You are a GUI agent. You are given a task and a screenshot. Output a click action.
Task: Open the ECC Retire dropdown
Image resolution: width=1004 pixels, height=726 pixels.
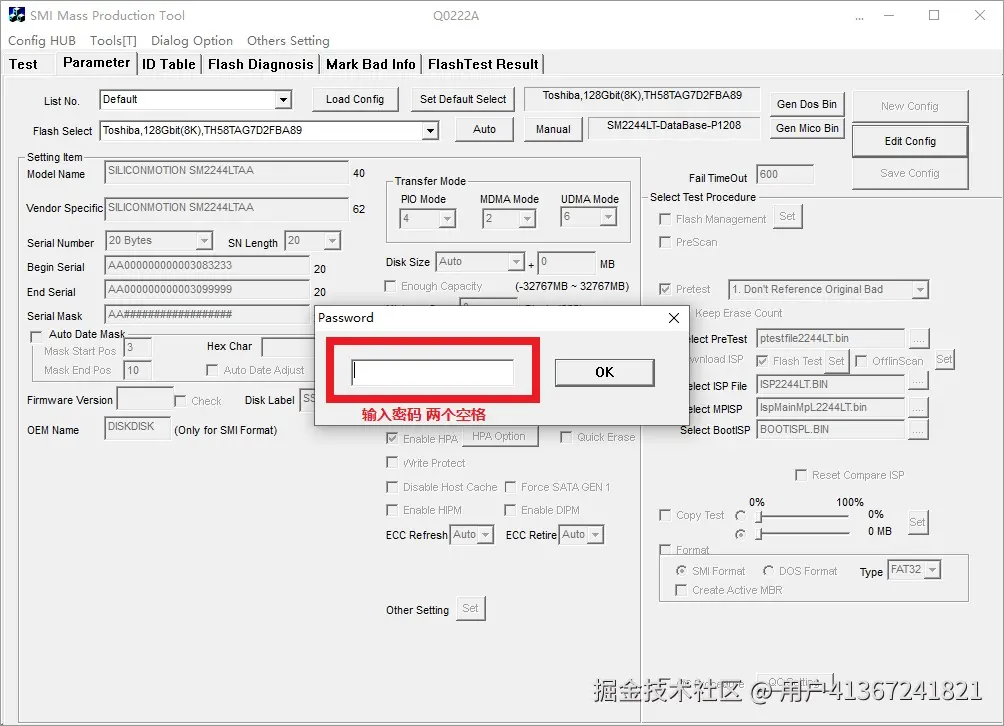pyautogui.click(x=595, y=535)
